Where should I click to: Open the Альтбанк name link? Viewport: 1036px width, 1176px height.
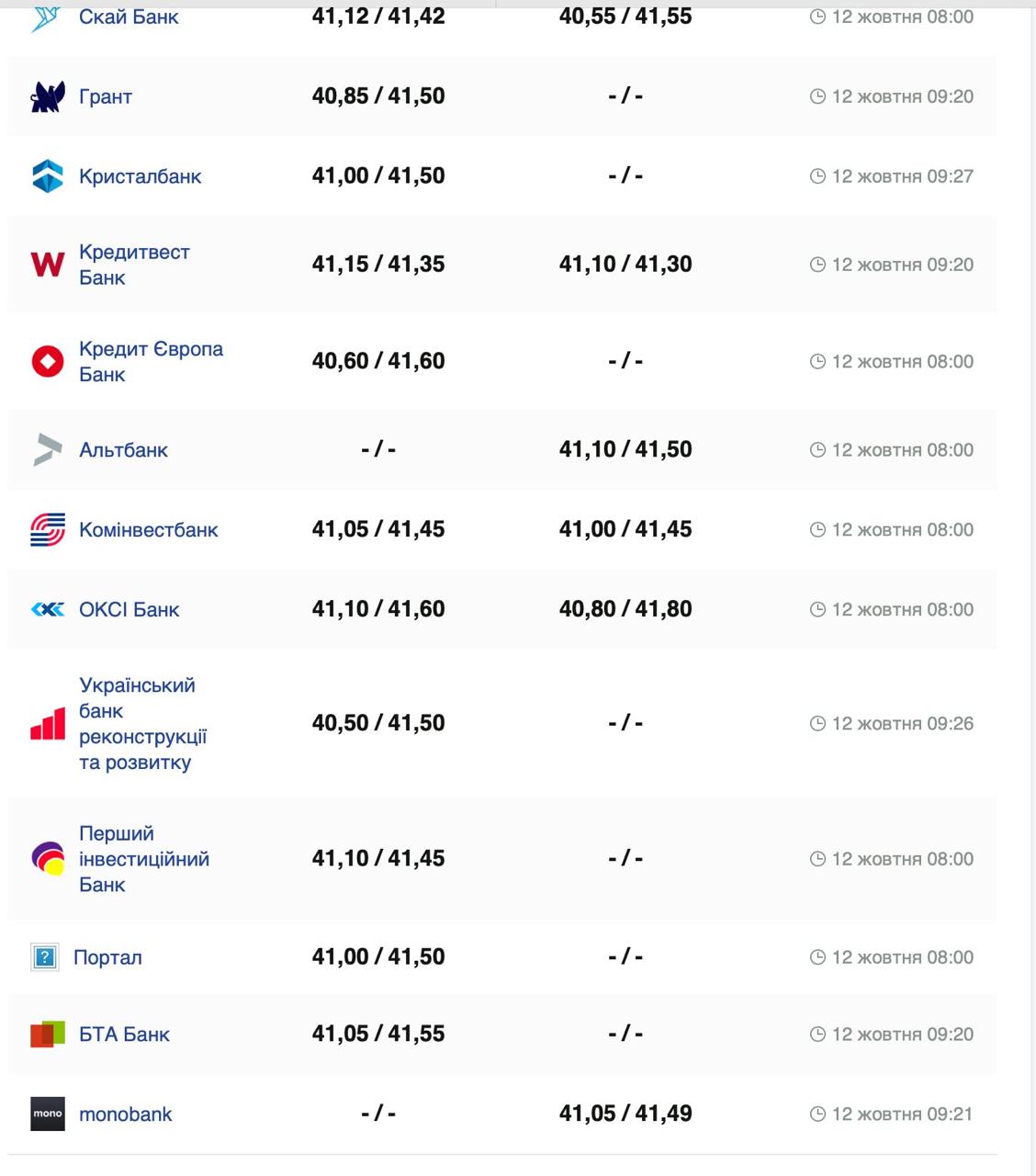coord(123,450)
